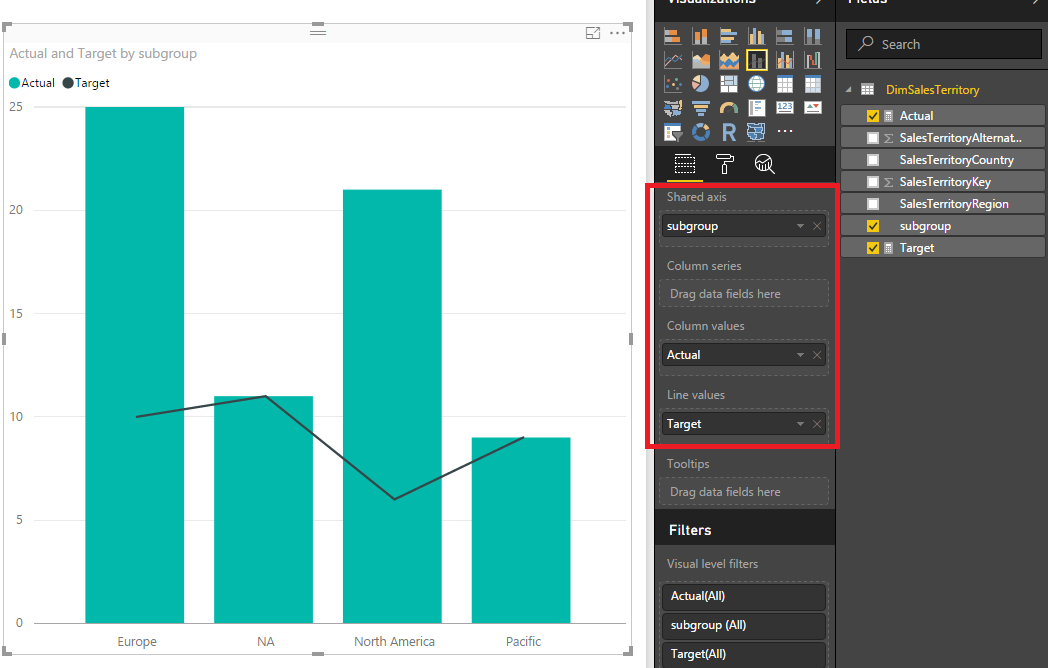Open the Actual Column values dropdown arrow
The image size is (1048, 668).
click(x=800, y=355)
